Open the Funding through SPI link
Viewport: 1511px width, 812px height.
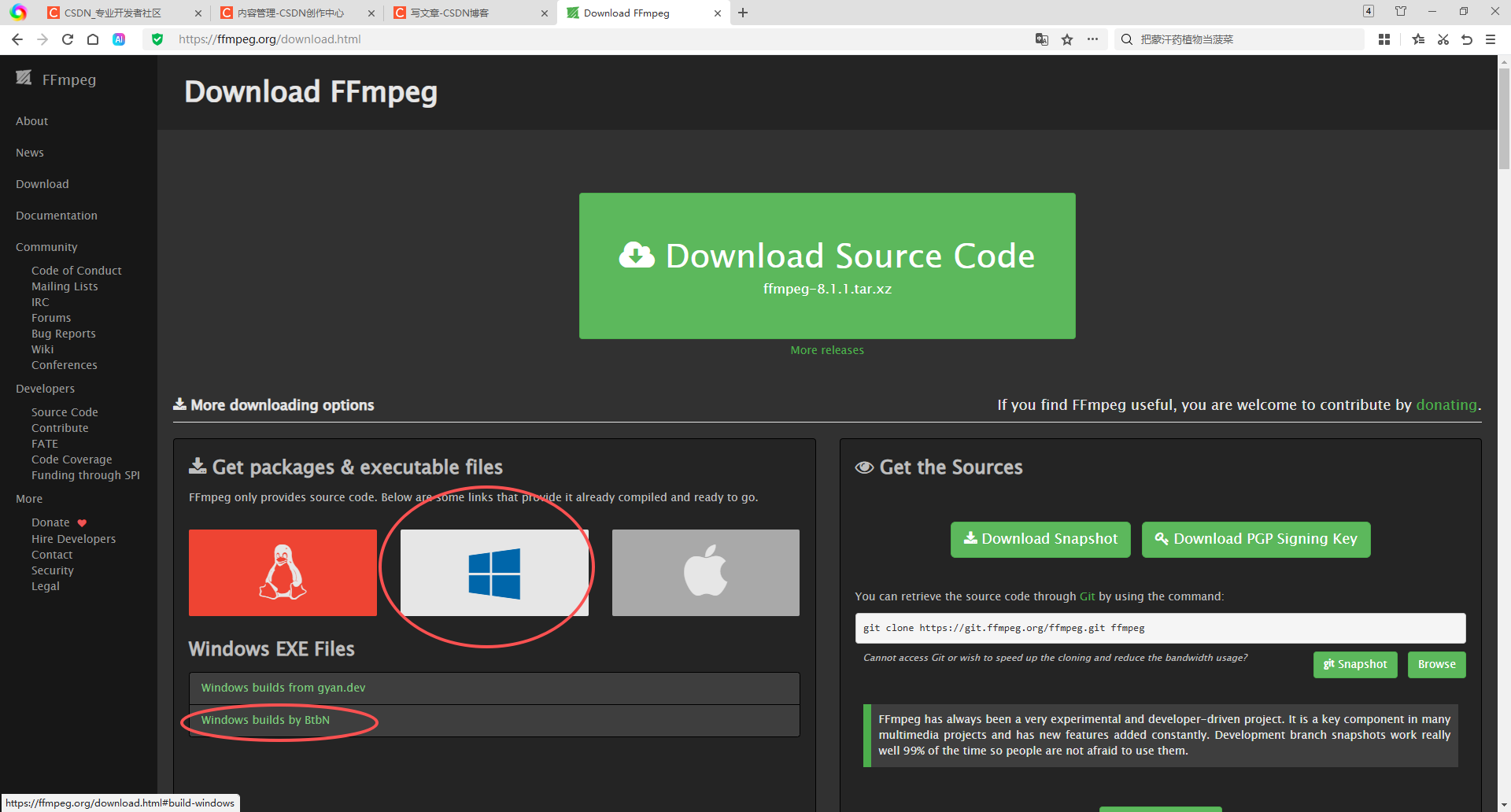[x=86, y=475]
